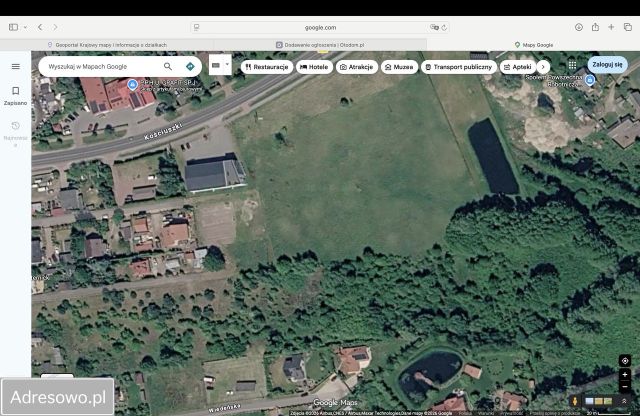640x416 pixels.
Task: Activate the Street View pegman
Action: [575, 401]
